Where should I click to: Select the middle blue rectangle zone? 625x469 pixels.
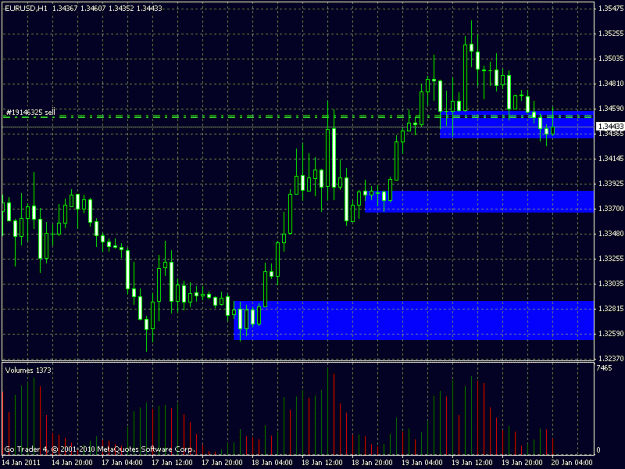tap(480, 202)
